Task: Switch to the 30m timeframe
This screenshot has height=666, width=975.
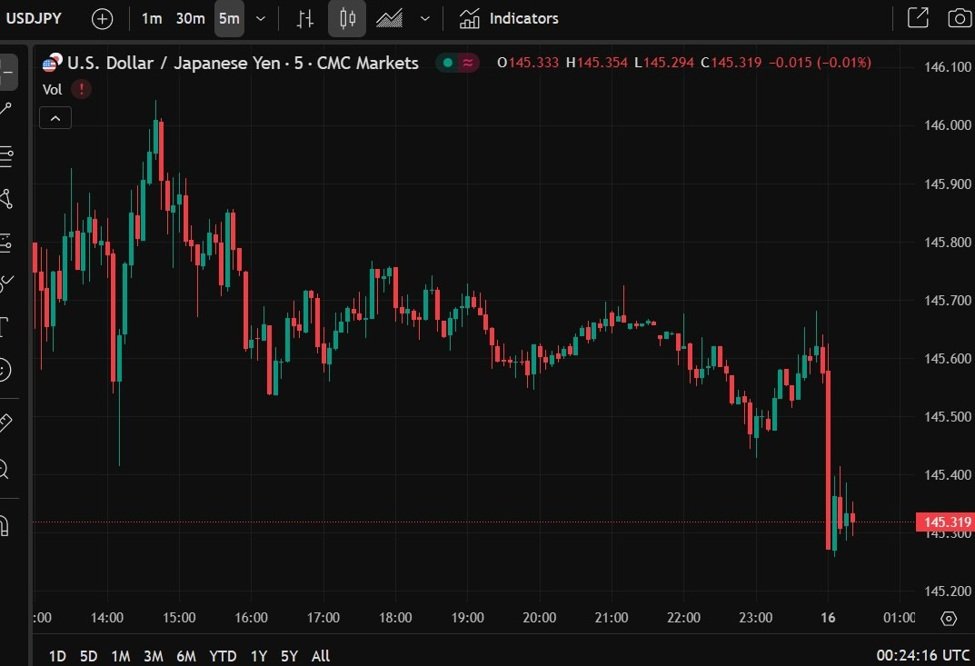Action: coord(190,18)
